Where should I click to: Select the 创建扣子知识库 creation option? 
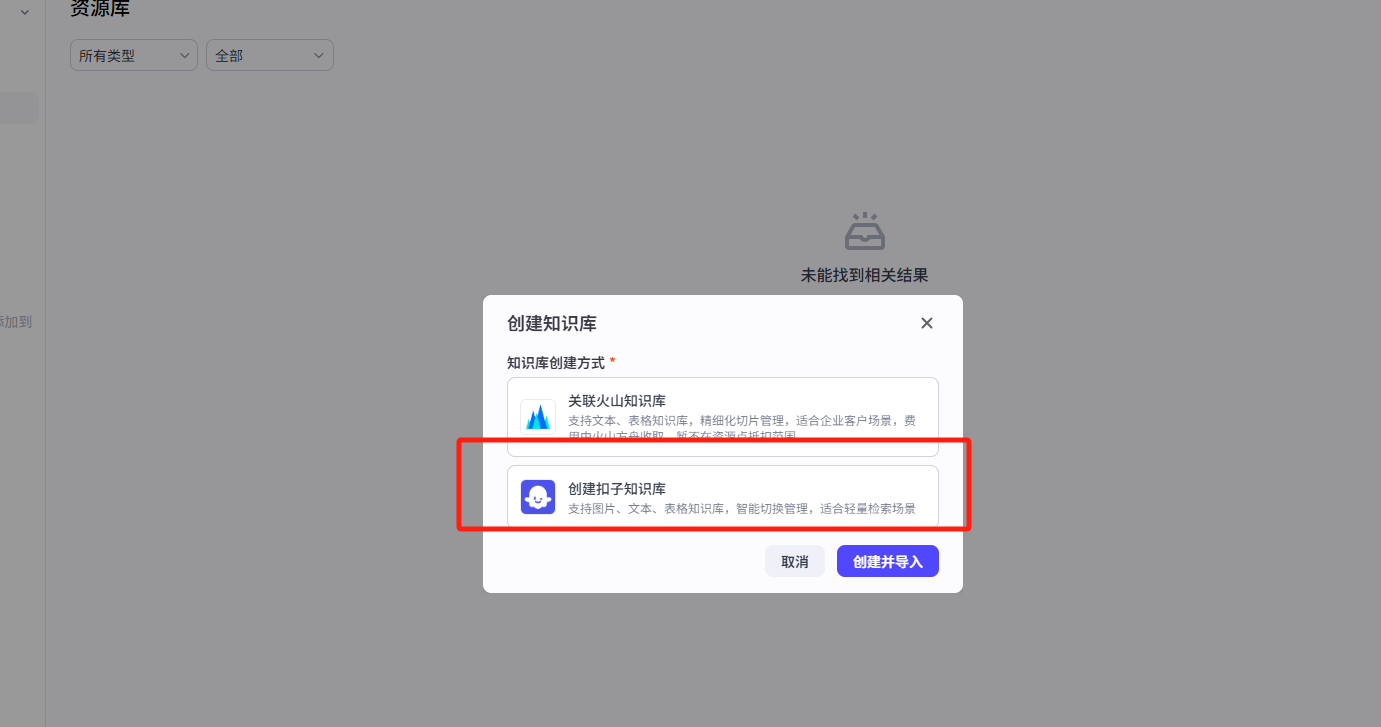pos(722,497)
